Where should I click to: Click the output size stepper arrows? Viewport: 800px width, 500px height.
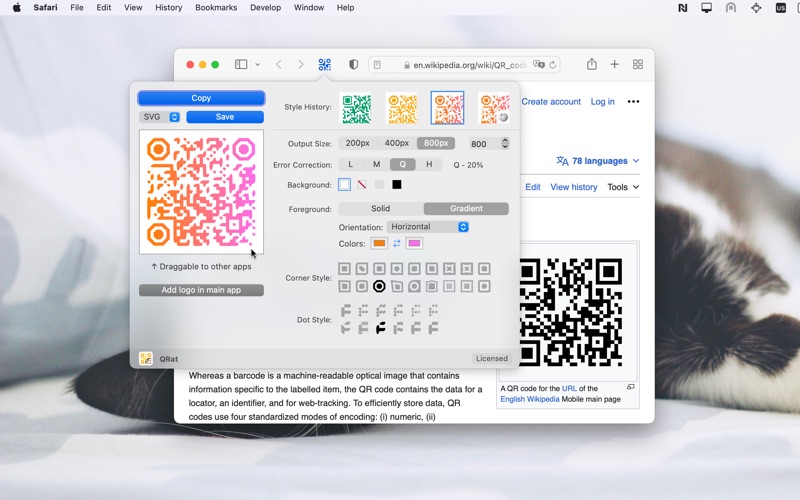[505, 143]
